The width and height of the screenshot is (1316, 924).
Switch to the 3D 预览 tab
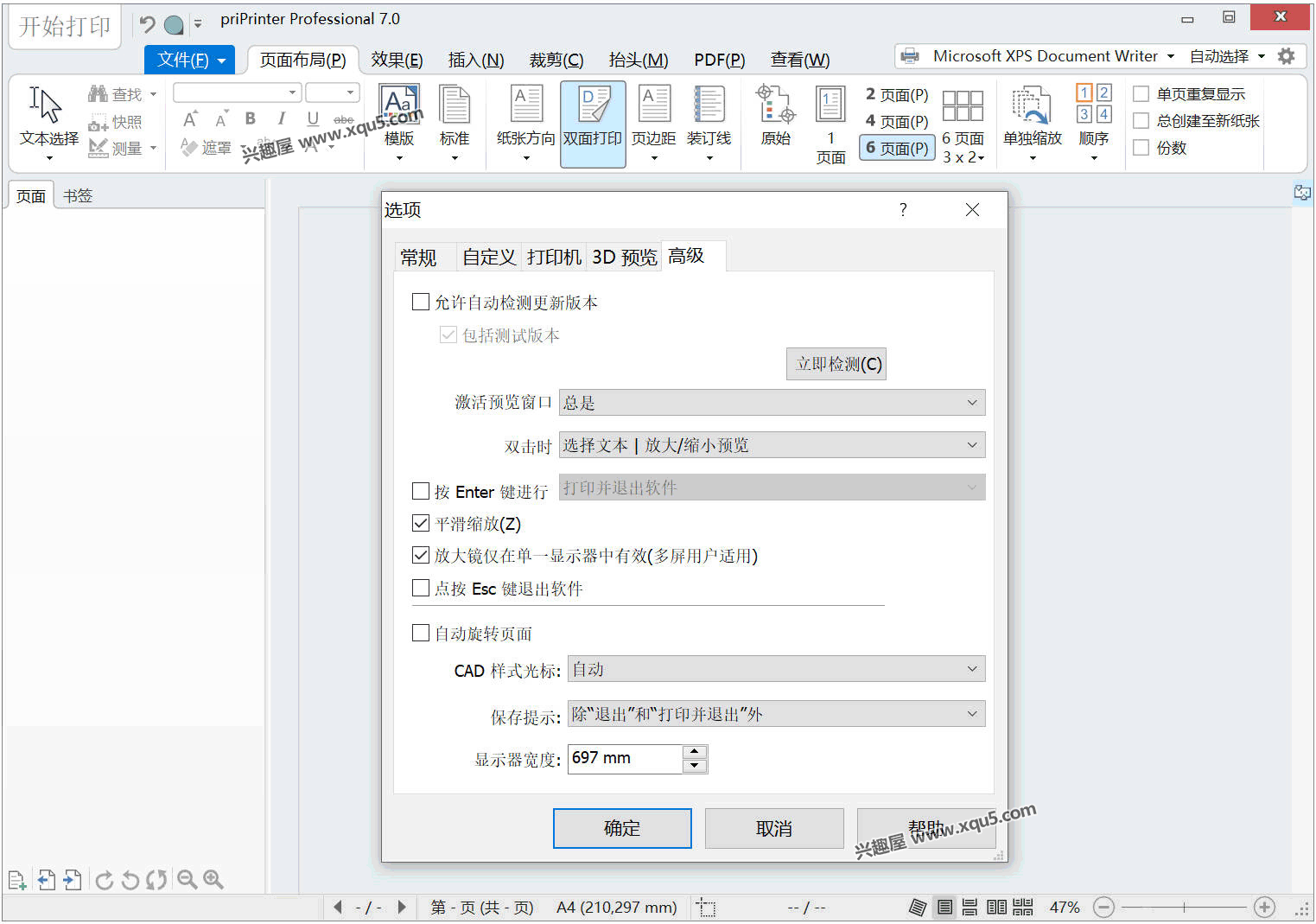(x=624, y=258)
